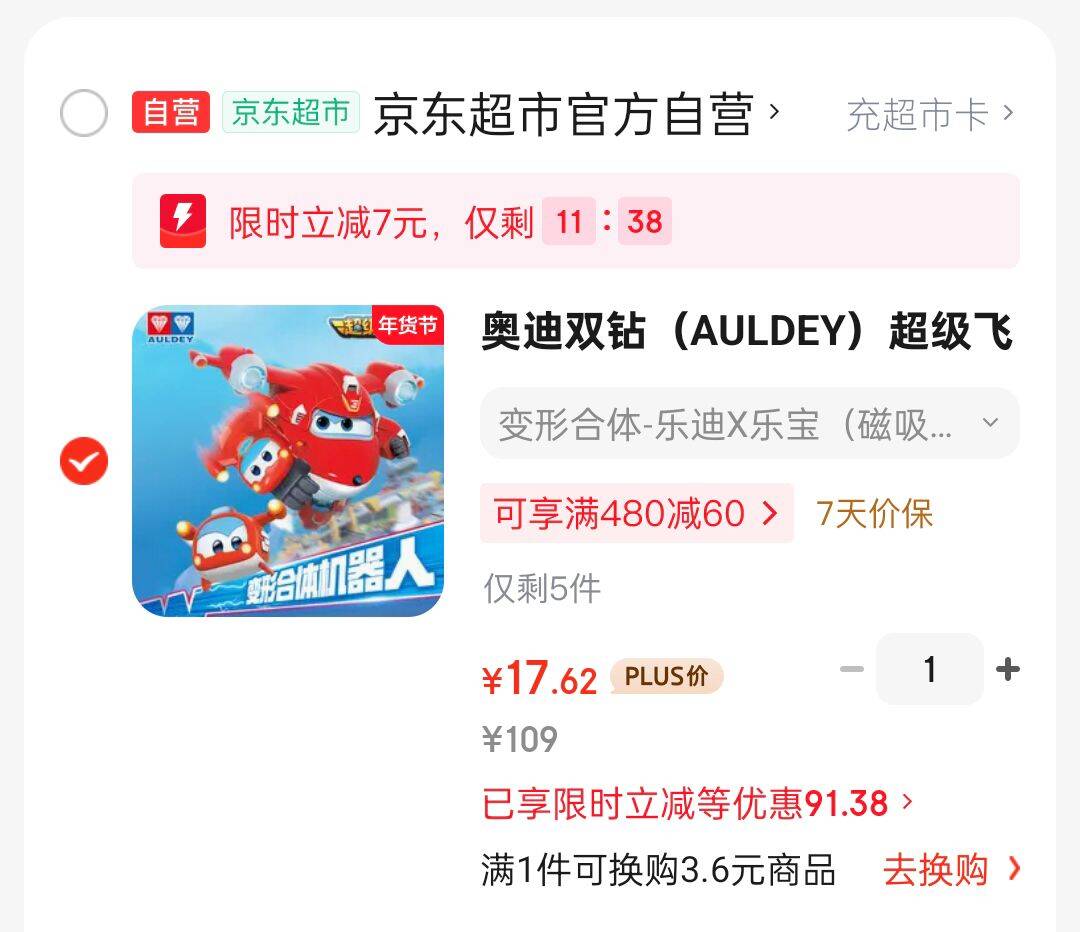Screen dimensions: 1080x932
Task: Uncheck the red product selection checkmark
Action: pyautogui.click(x=84, y=461)
